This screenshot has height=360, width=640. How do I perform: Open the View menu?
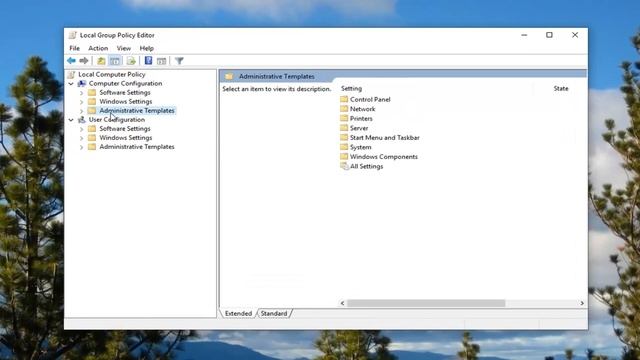pyautogui.click(x=124, y=48)
